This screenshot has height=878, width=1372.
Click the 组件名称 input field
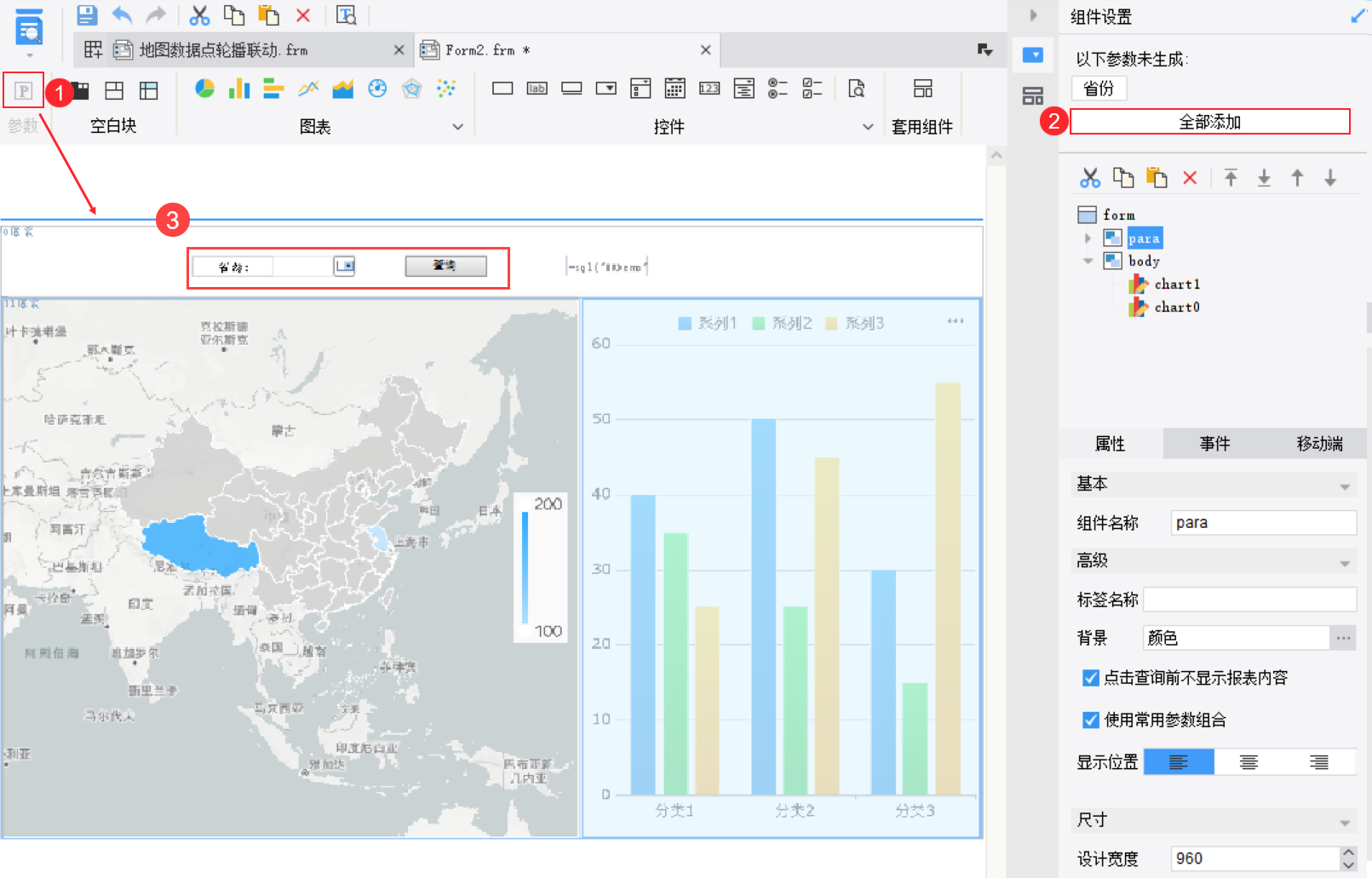pyautogui.click(x=1263, y=523)
